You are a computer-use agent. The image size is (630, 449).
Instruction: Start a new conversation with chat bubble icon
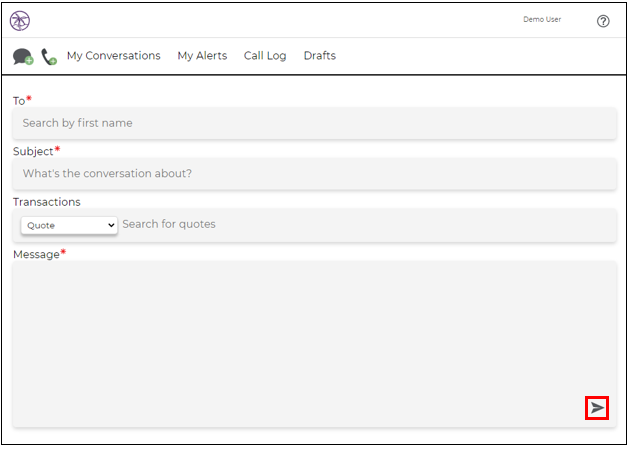click(23, 57)
